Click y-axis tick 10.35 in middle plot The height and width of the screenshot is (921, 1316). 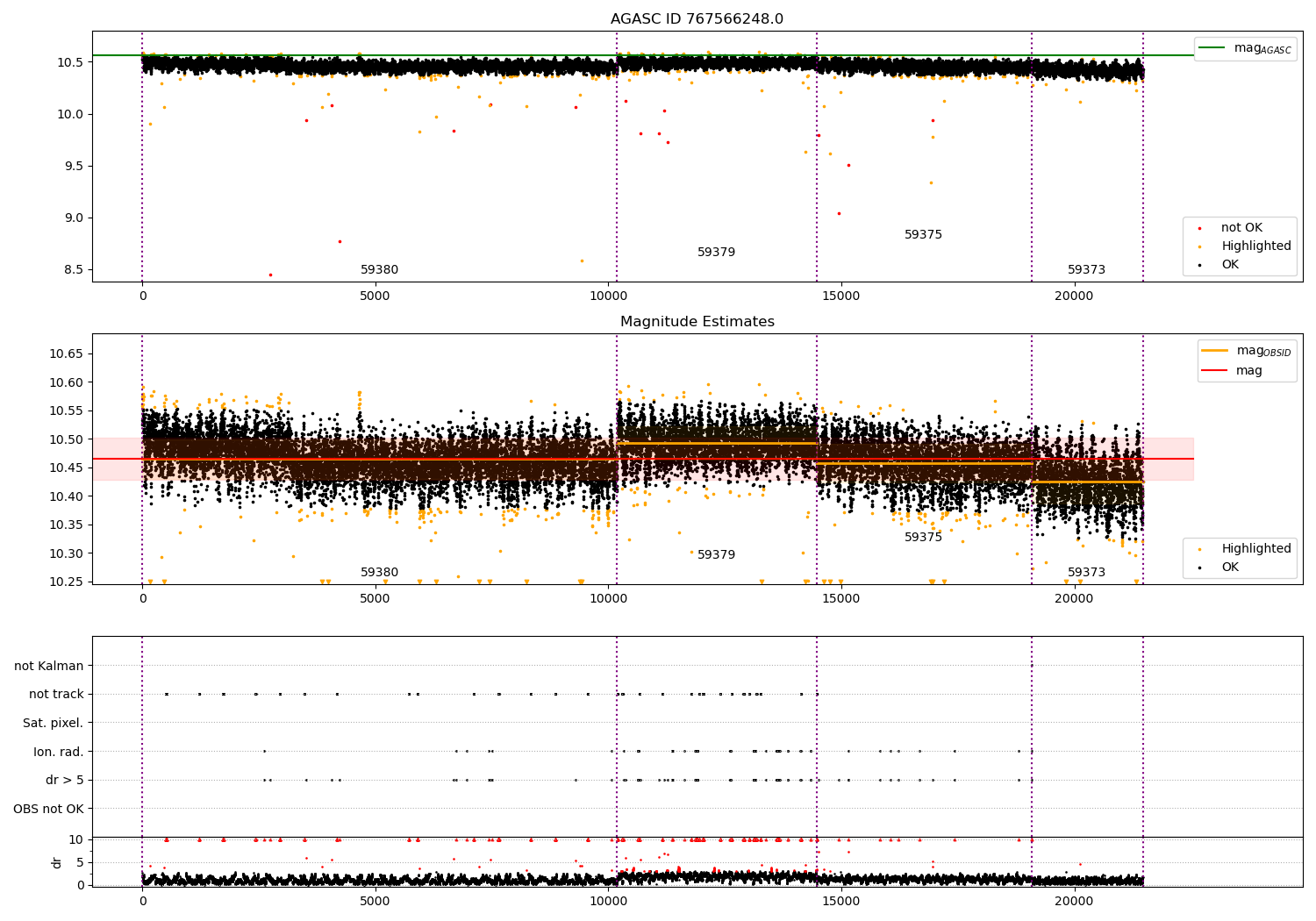[x=67, y=525]
